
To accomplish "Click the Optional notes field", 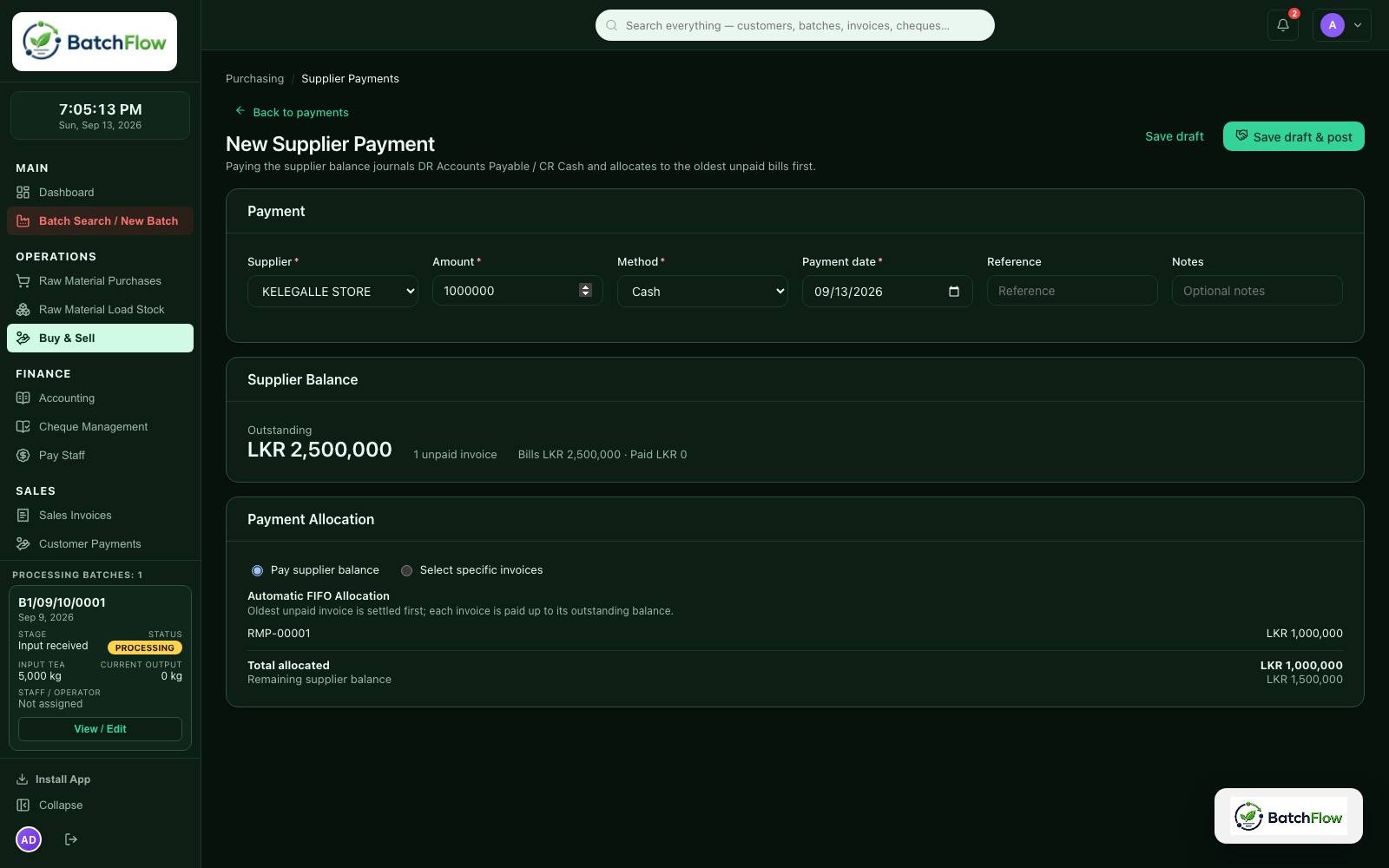I will point(1257,291).
